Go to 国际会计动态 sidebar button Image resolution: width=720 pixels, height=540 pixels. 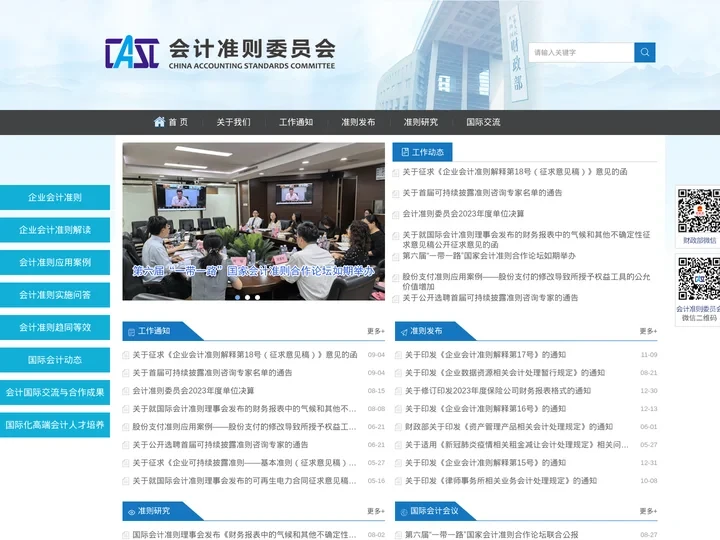55,360
